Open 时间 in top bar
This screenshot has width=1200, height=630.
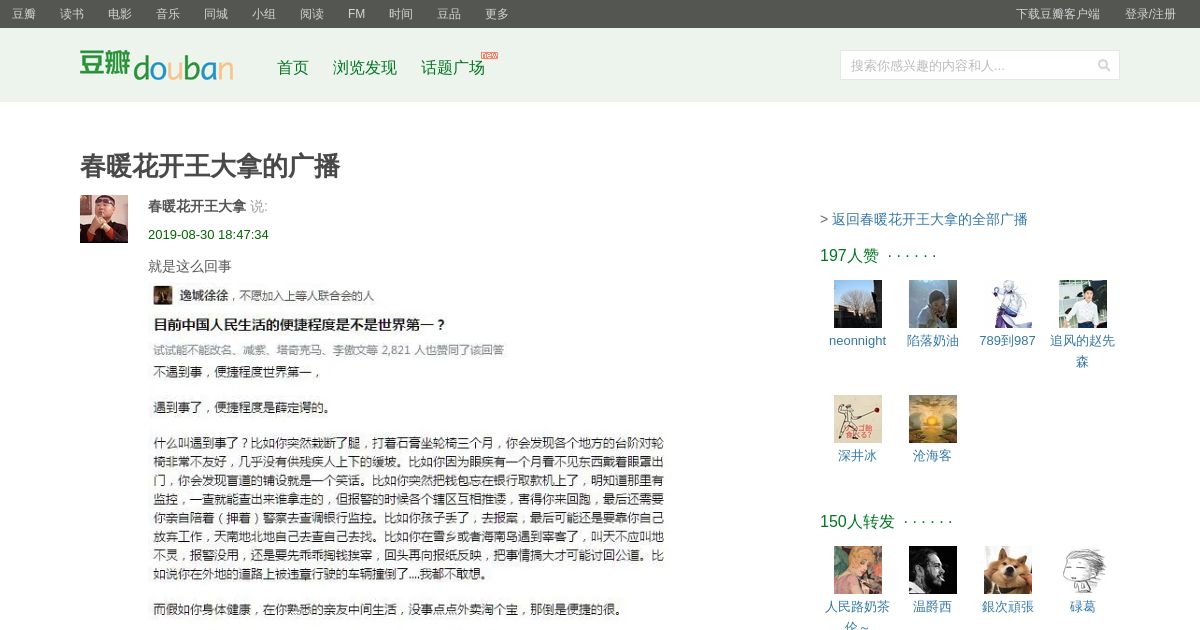(x=401, y=14)
